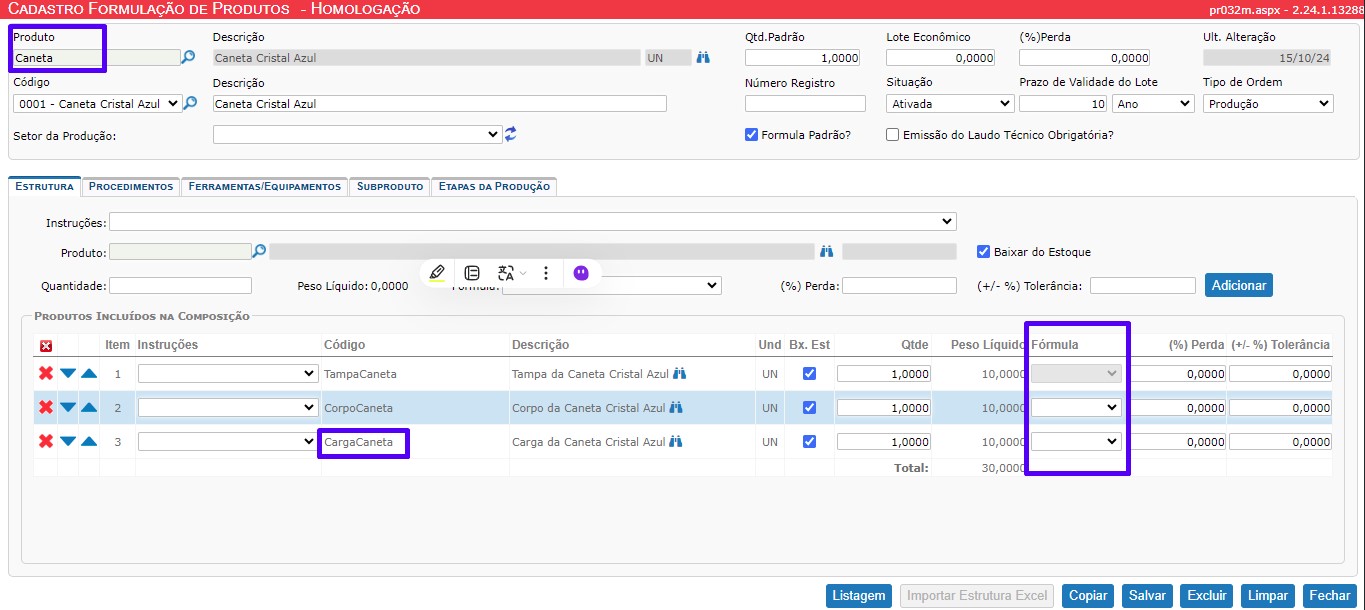Expand the Tipo de Ordem dropdown
This screenshot has width=1365, height=610.
click(x=1267, y=104)
